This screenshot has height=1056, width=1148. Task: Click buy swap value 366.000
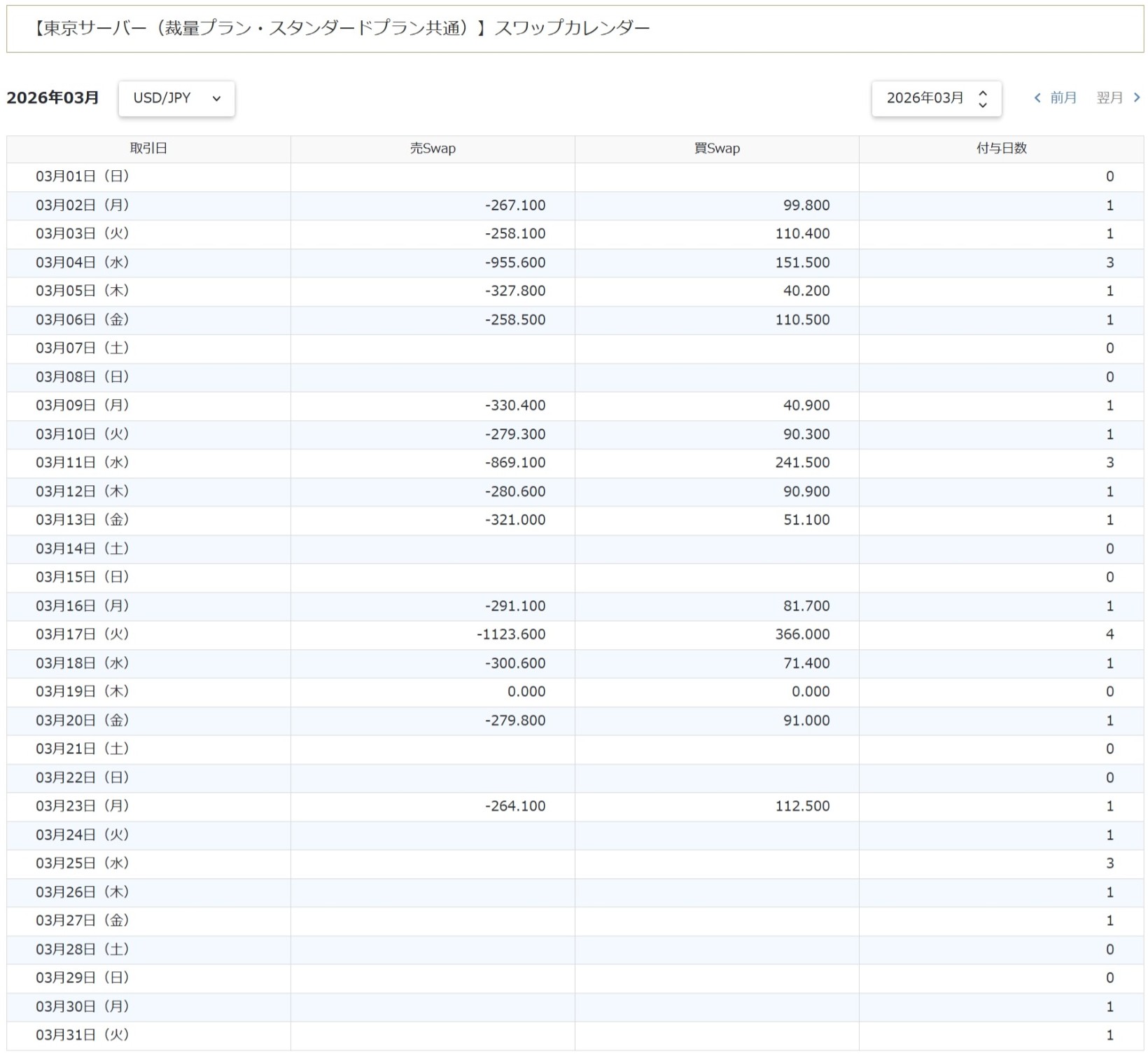pos(802,634)
